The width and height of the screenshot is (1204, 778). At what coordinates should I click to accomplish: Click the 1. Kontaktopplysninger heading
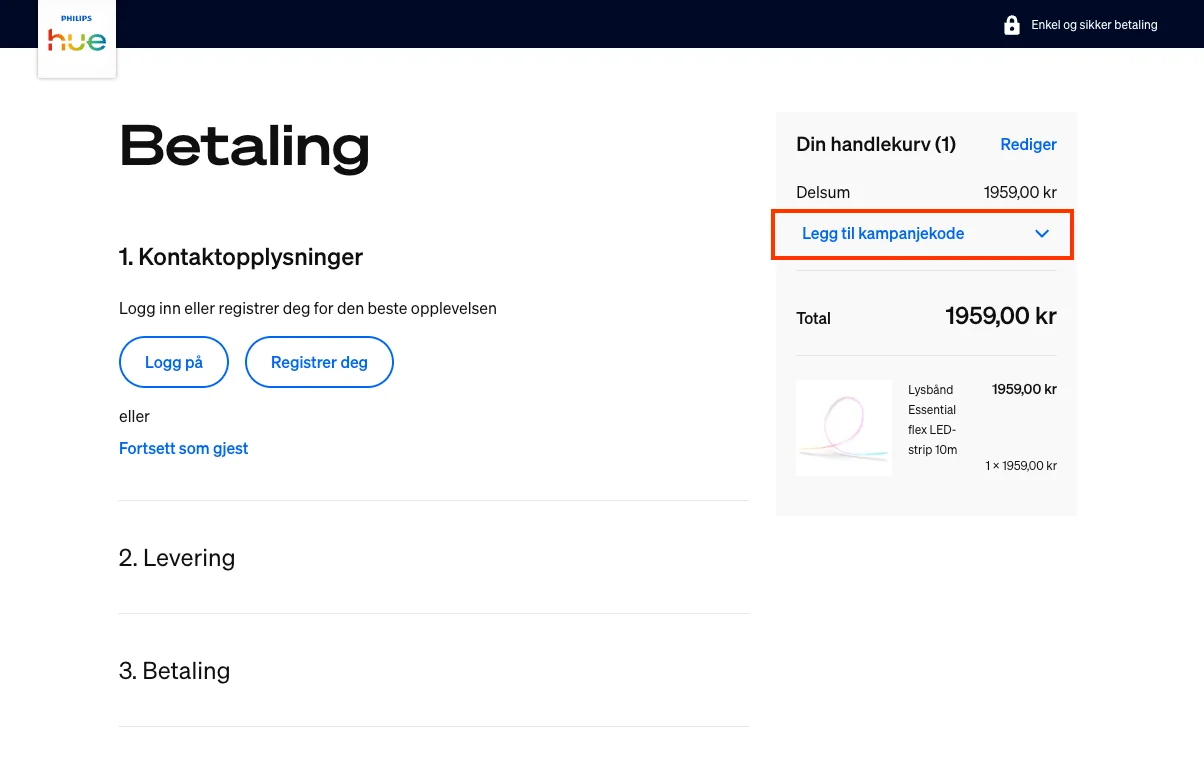click(240, 257)
